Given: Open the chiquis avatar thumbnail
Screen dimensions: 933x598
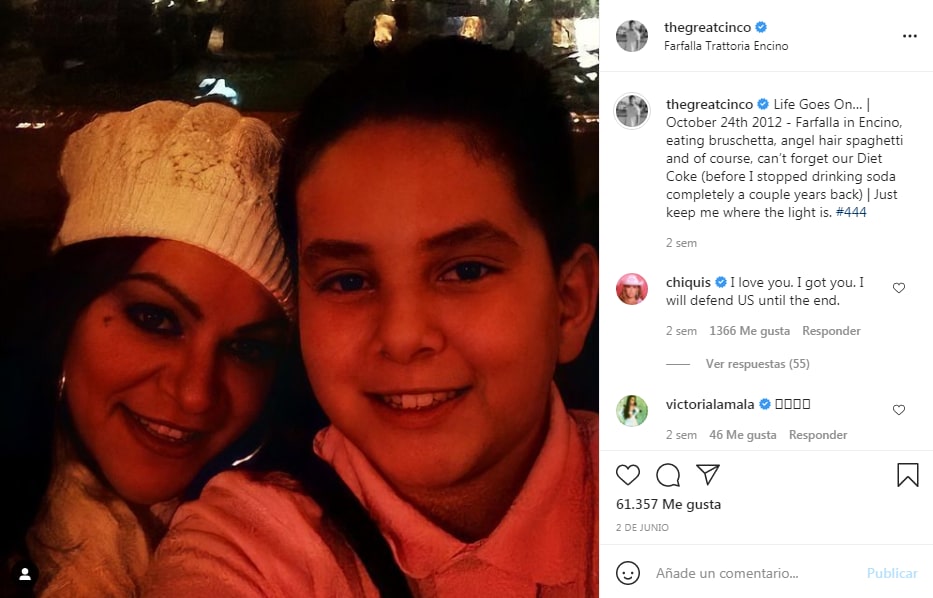Looking at the screenshot, I should pyautogui.click(x=632, y=289).
